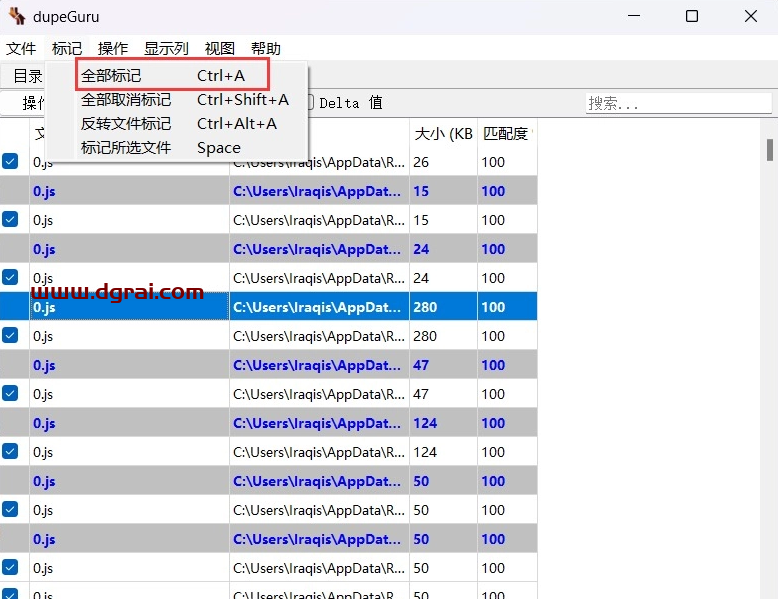Open the 帮助 menu
The width and height of the screenshot is (778, 599).
click(x=265, y=49)
